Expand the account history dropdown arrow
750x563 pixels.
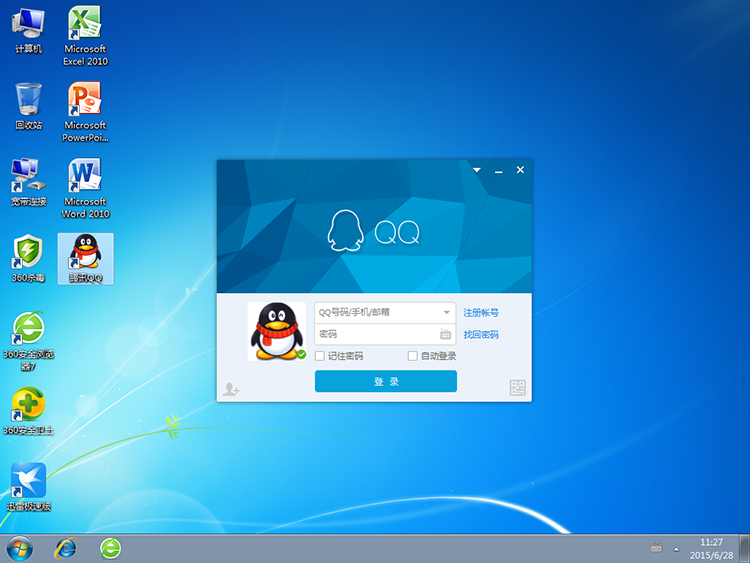[446, 312]
